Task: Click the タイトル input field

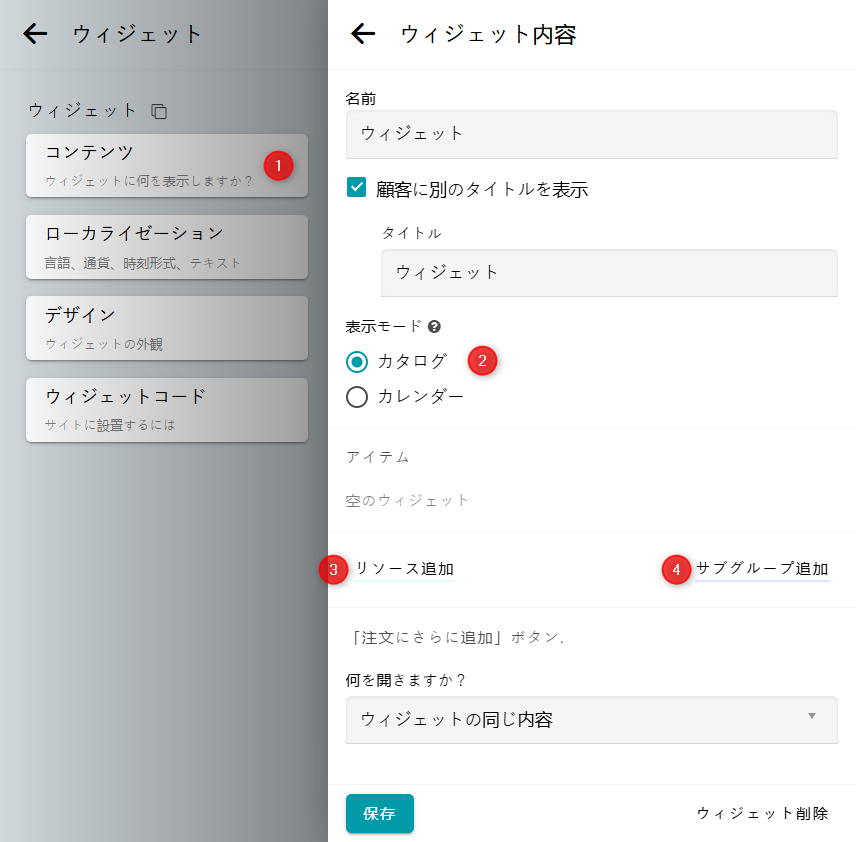Action: (x=608, y=272)
